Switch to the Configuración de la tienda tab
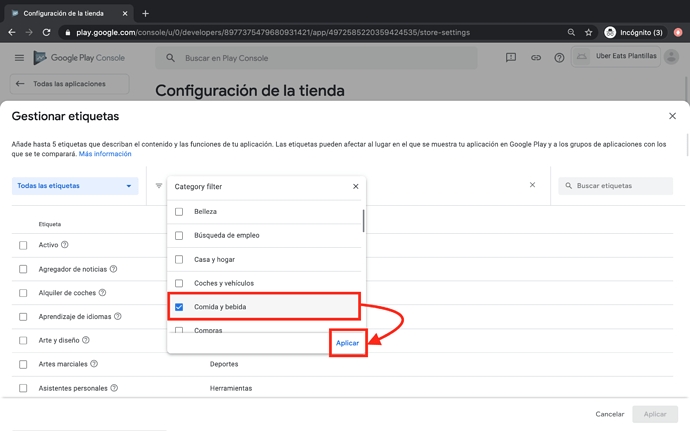 point(65,14)
